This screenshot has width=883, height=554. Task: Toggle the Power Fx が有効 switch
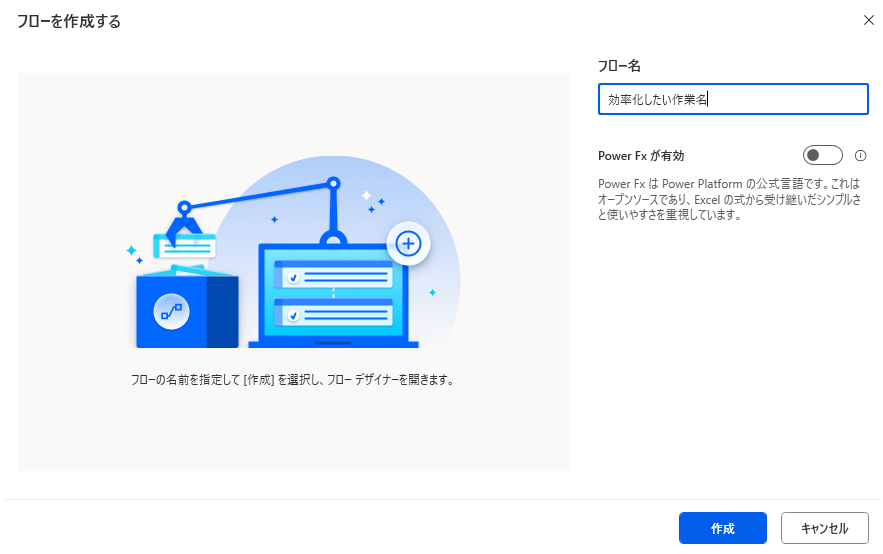coord(822,155)
